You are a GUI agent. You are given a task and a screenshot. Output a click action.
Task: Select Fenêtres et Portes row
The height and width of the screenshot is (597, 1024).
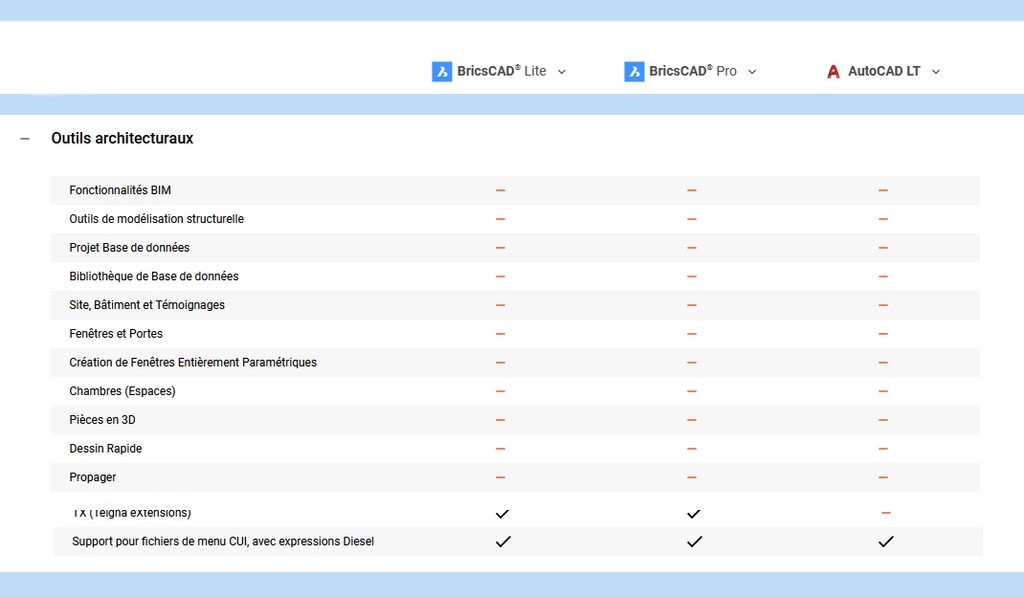click(515, 334)
